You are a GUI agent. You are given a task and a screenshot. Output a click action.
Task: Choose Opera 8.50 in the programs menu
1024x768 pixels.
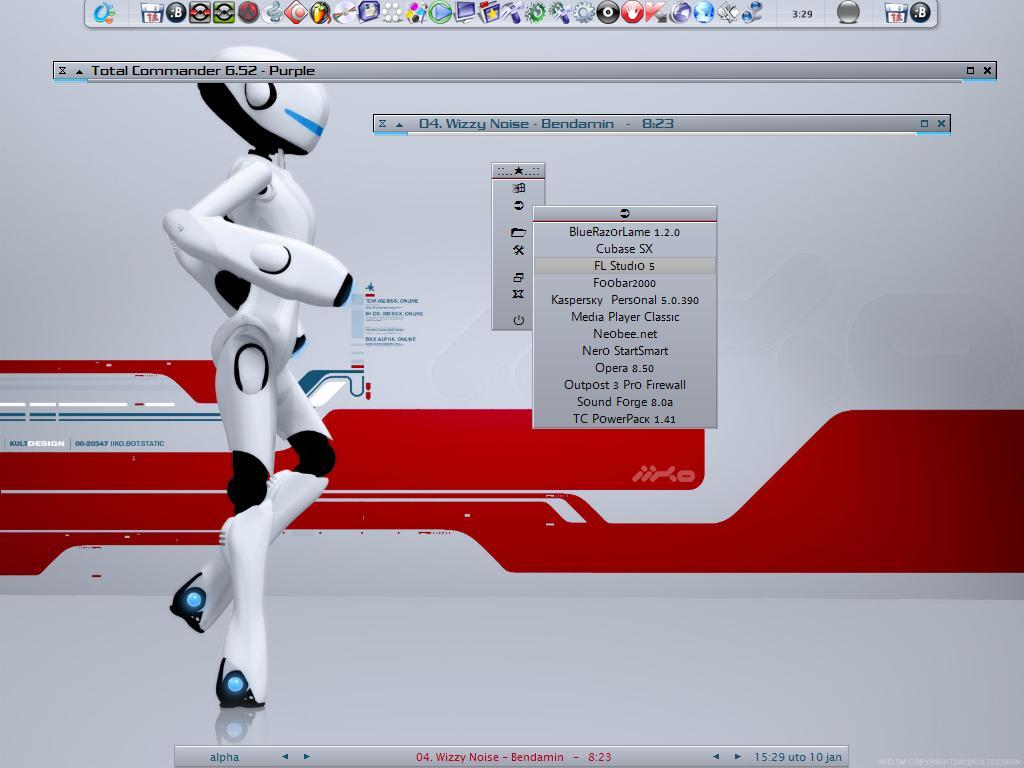[624, 368]
